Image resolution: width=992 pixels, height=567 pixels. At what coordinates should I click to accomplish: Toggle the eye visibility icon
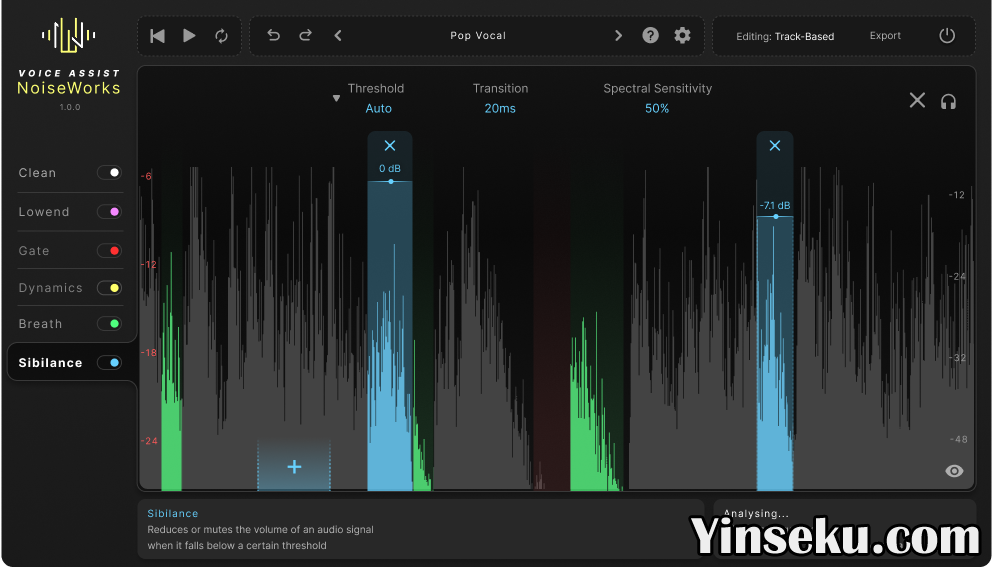[954, 471]
